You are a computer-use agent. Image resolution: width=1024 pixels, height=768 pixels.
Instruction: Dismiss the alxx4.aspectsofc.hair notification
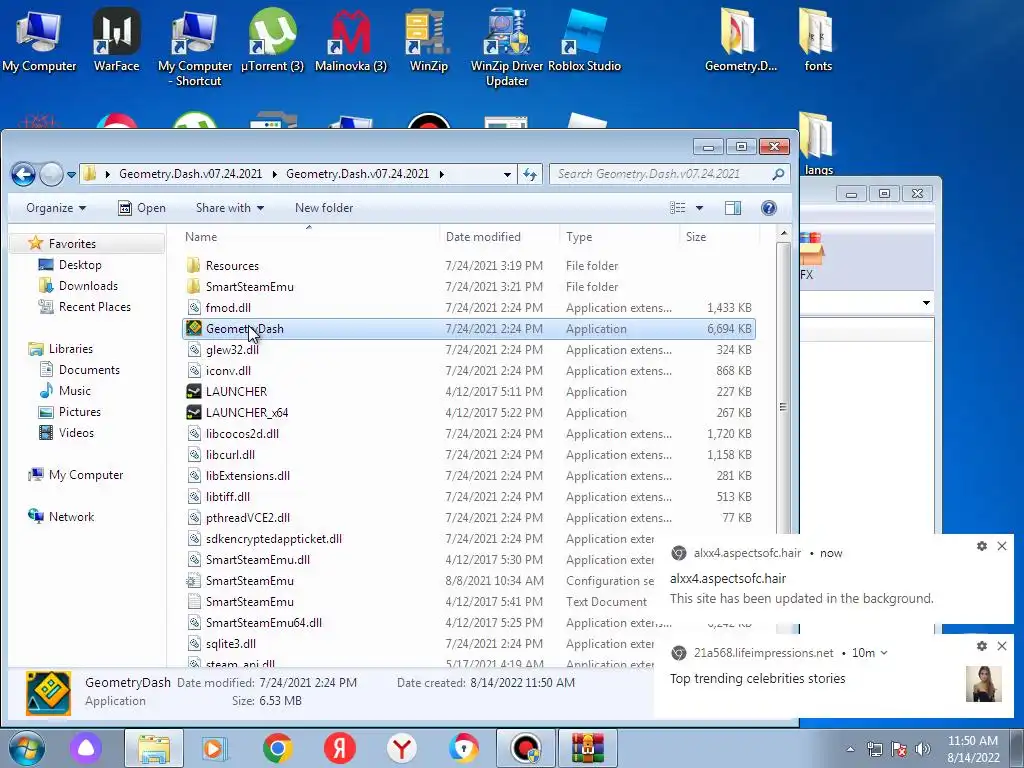pos(1002,546)
